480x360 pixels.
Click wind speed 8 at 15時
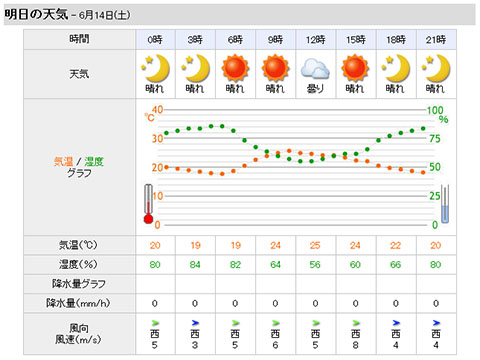356,345
